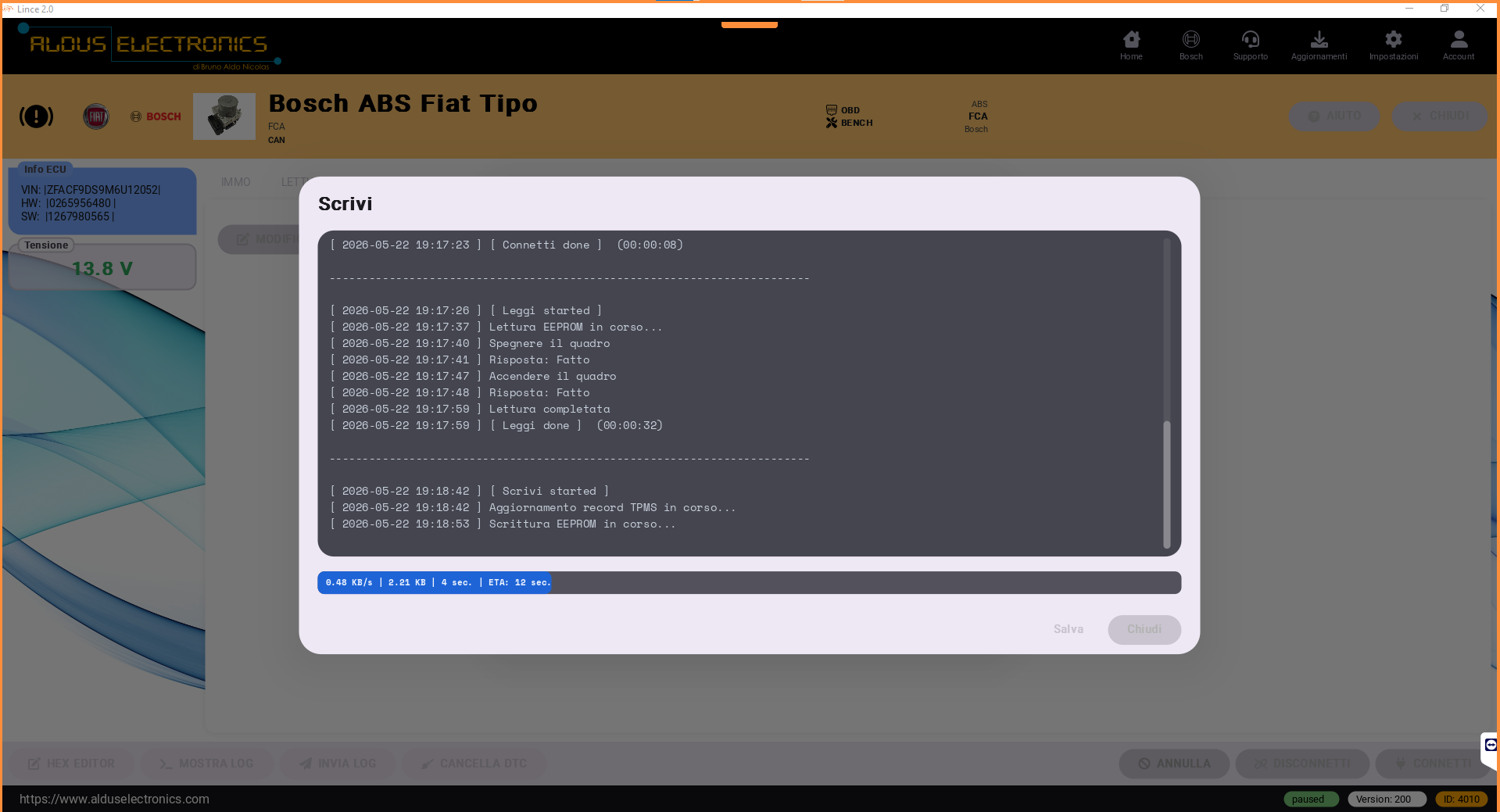The image size is (1500, 812).
Task: Open Supporto headset icon
Action: point(1250,45)
